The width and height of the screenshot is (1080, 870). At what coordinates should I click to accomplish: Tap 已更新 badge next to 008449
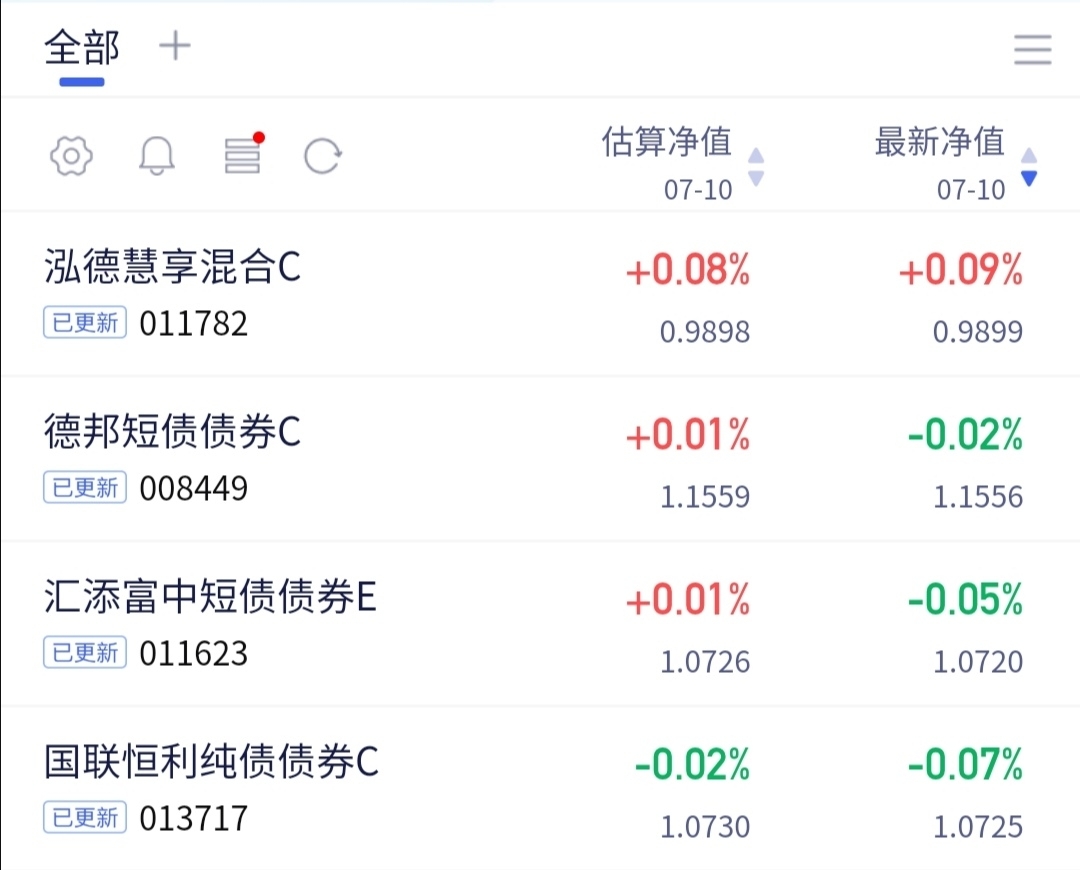(85, 488)
